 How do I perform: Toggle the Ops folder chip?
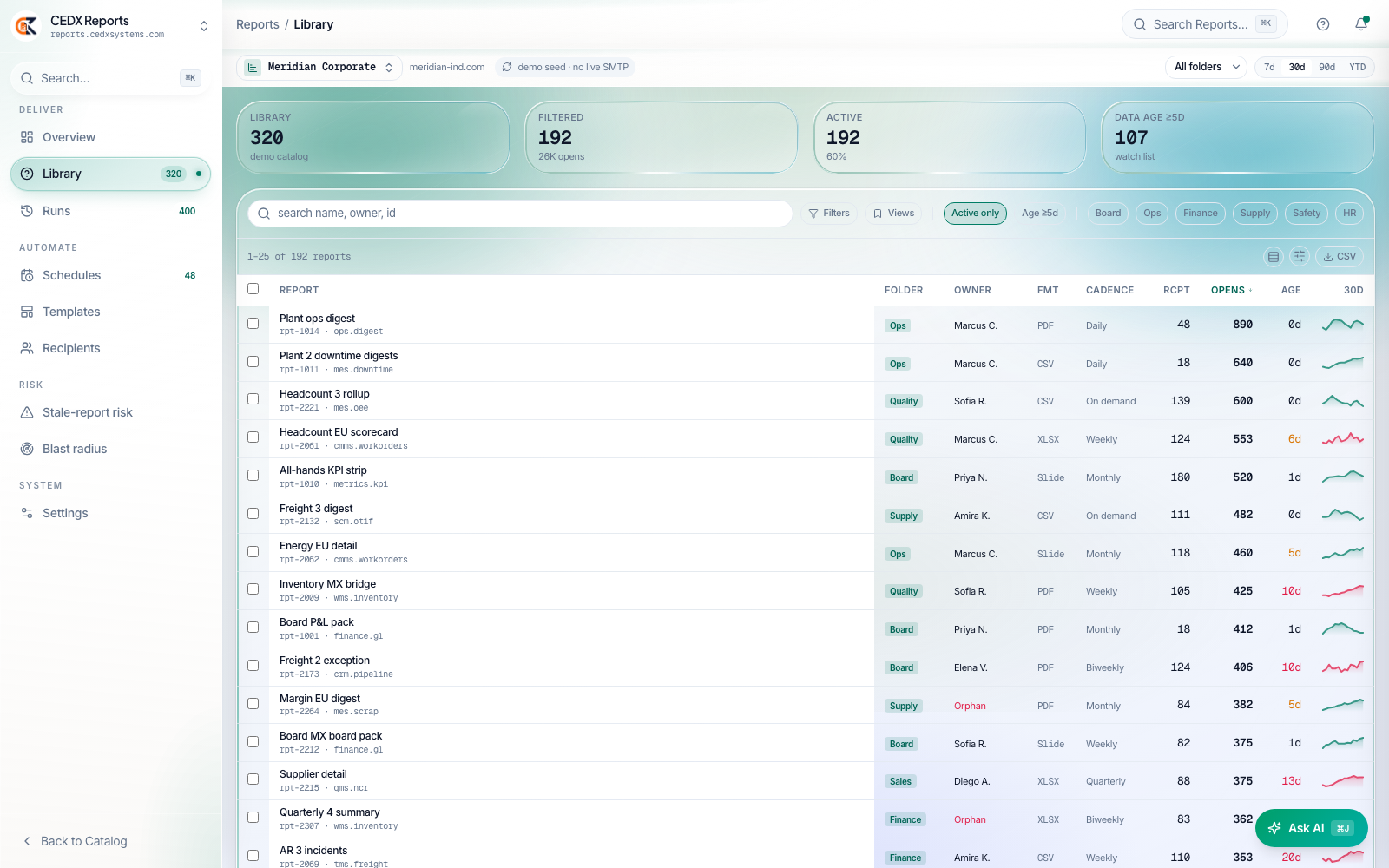tap(1152, 213)
